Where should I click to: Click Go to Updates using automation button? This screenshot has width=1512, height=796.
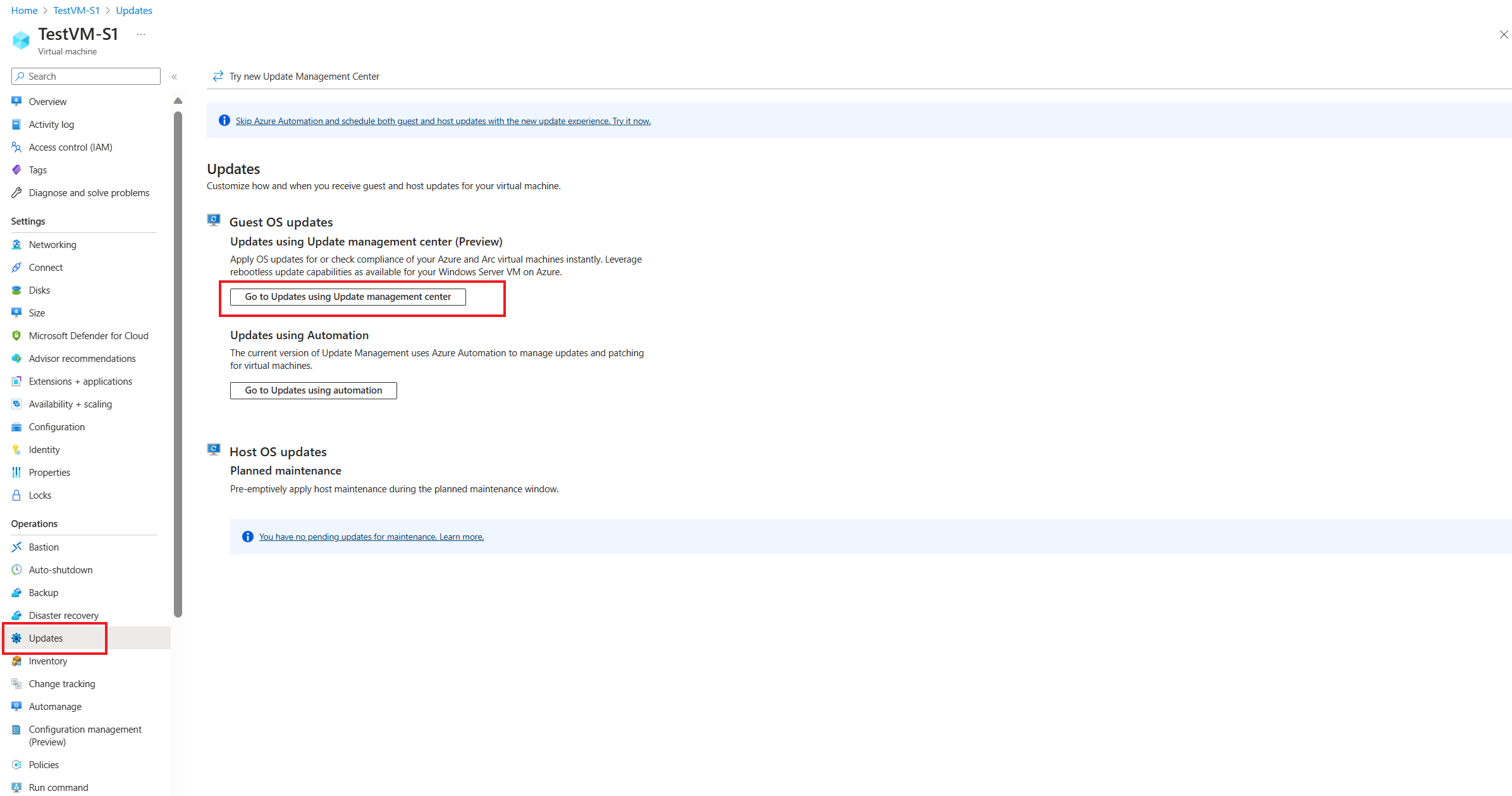click(312, 390)
